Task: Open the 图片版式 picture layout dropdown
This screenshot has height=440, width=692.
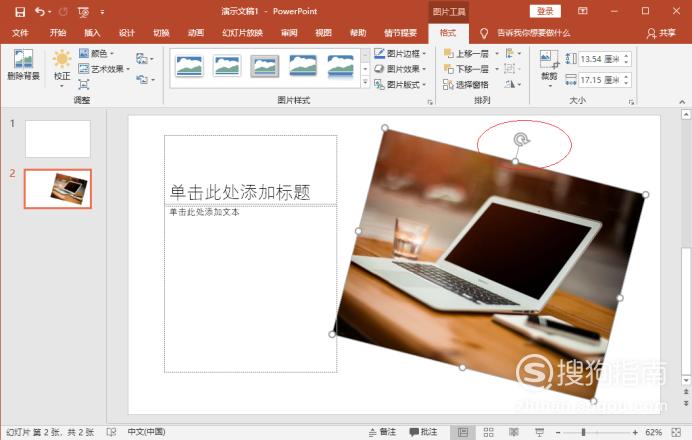Action: tap(401, 84)
